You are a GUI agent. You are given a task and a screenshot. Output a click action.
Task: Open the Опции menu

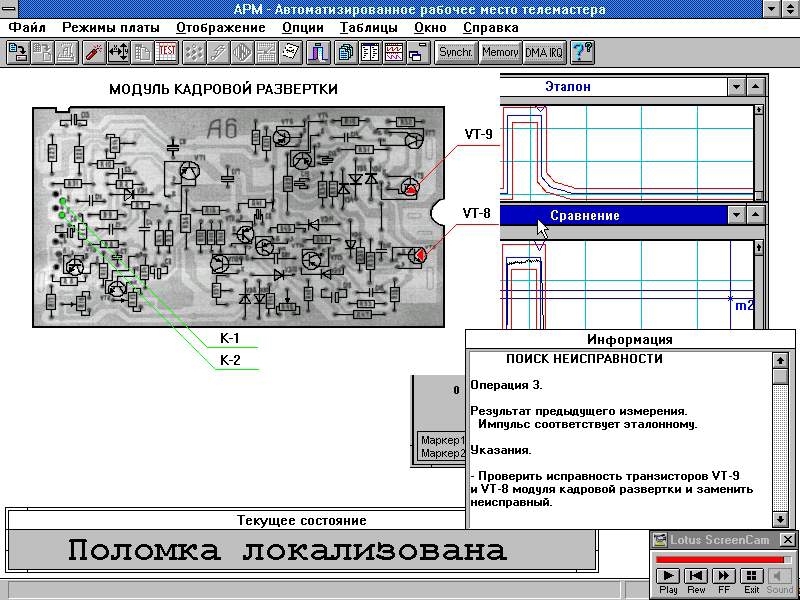pyautogui.click(x=303, y=28)
